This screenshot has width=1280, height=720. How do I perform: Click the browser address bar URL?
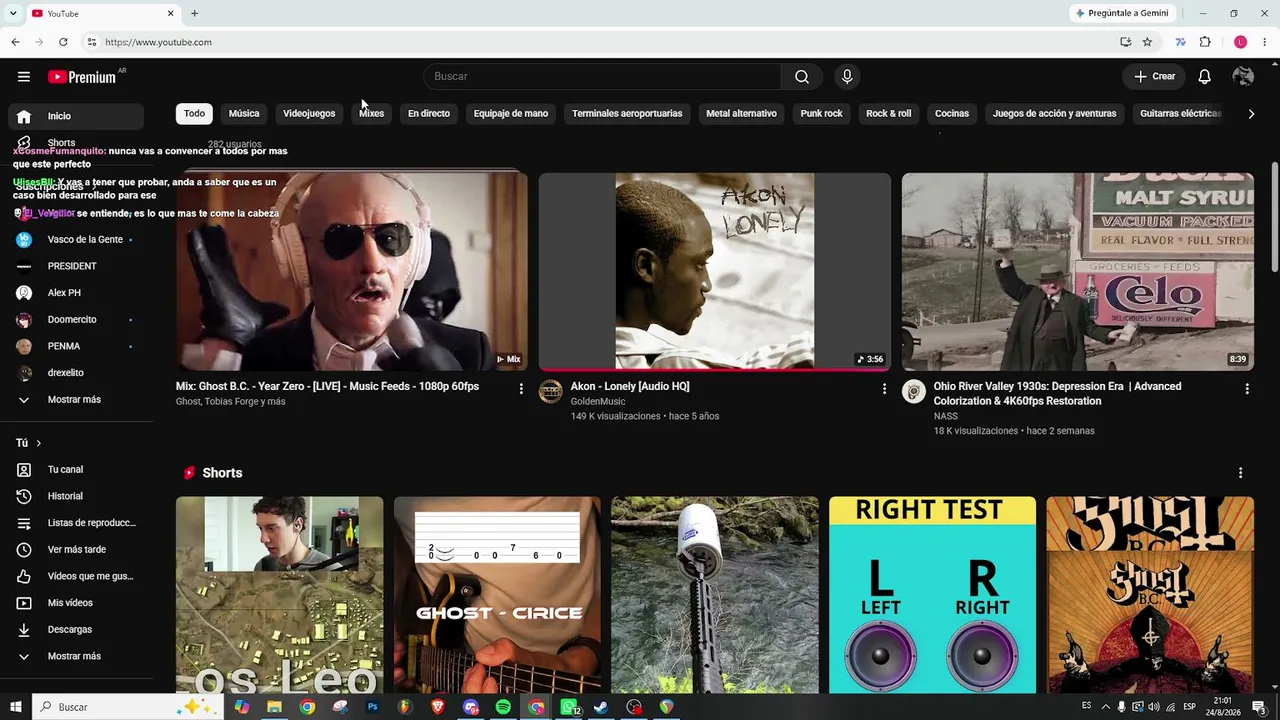tap(158, 42)
